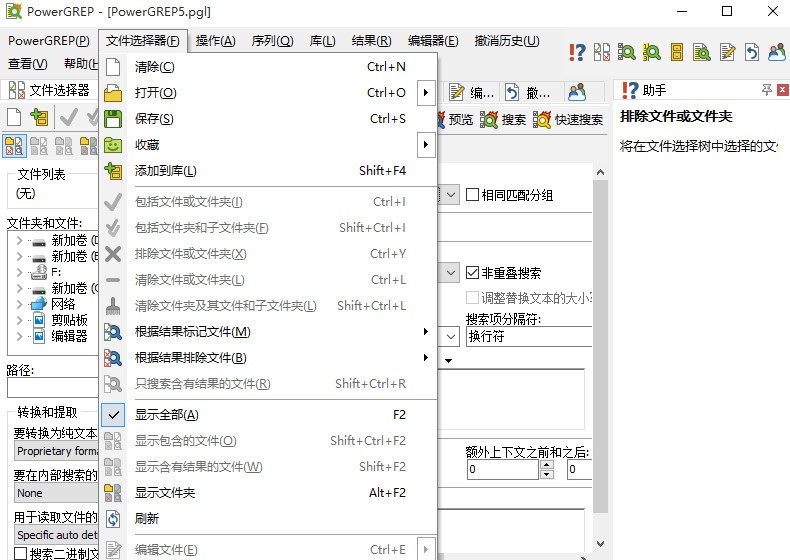Click the vertical scrollbar down arrow
This screenshot has height=560, width=790.
(601, 543)
